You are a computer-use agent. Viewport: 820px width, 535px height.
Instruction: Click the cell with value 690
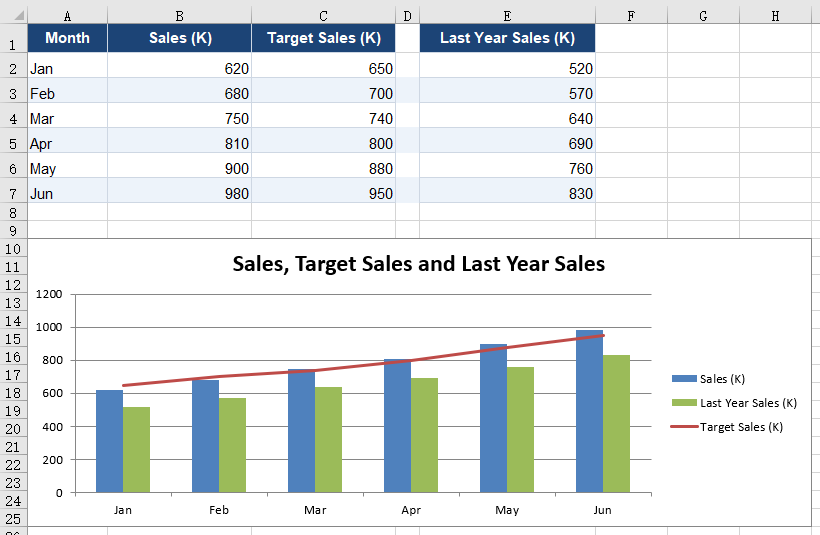[x=507, y=141]
